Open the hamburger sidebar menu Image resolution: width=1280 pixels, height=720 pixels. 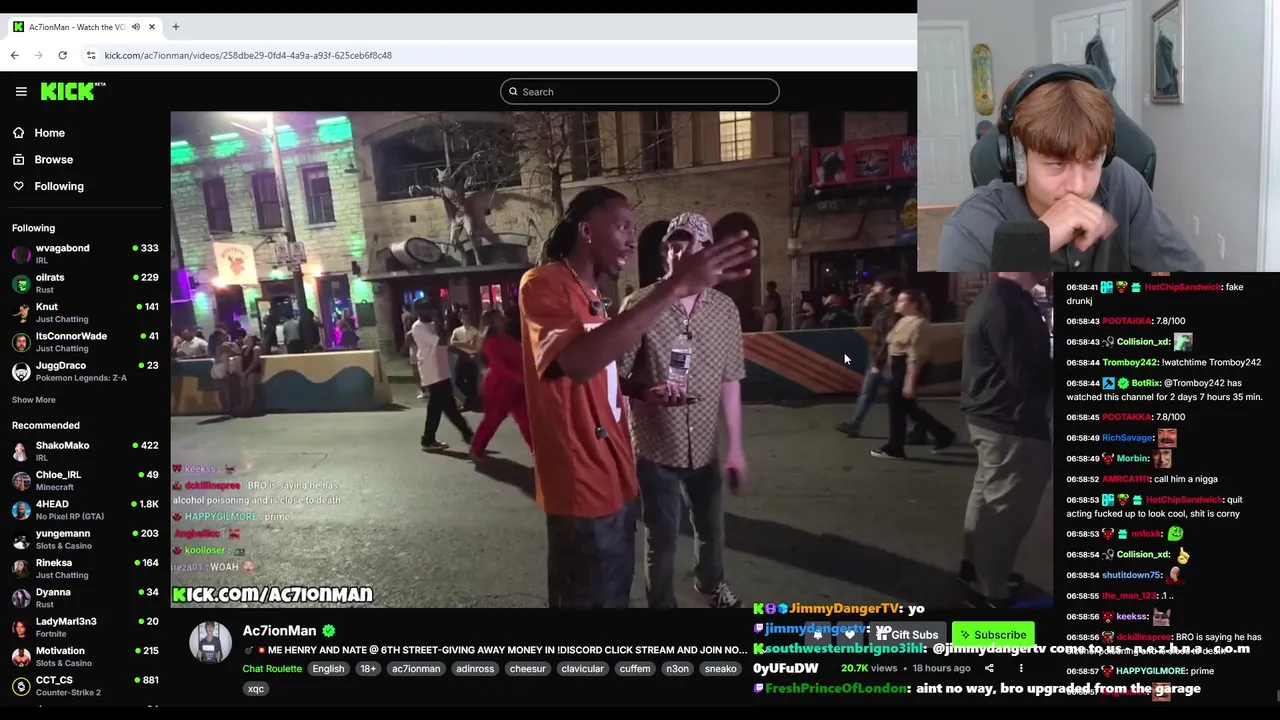pyautogui.click(x=21, y=91)
